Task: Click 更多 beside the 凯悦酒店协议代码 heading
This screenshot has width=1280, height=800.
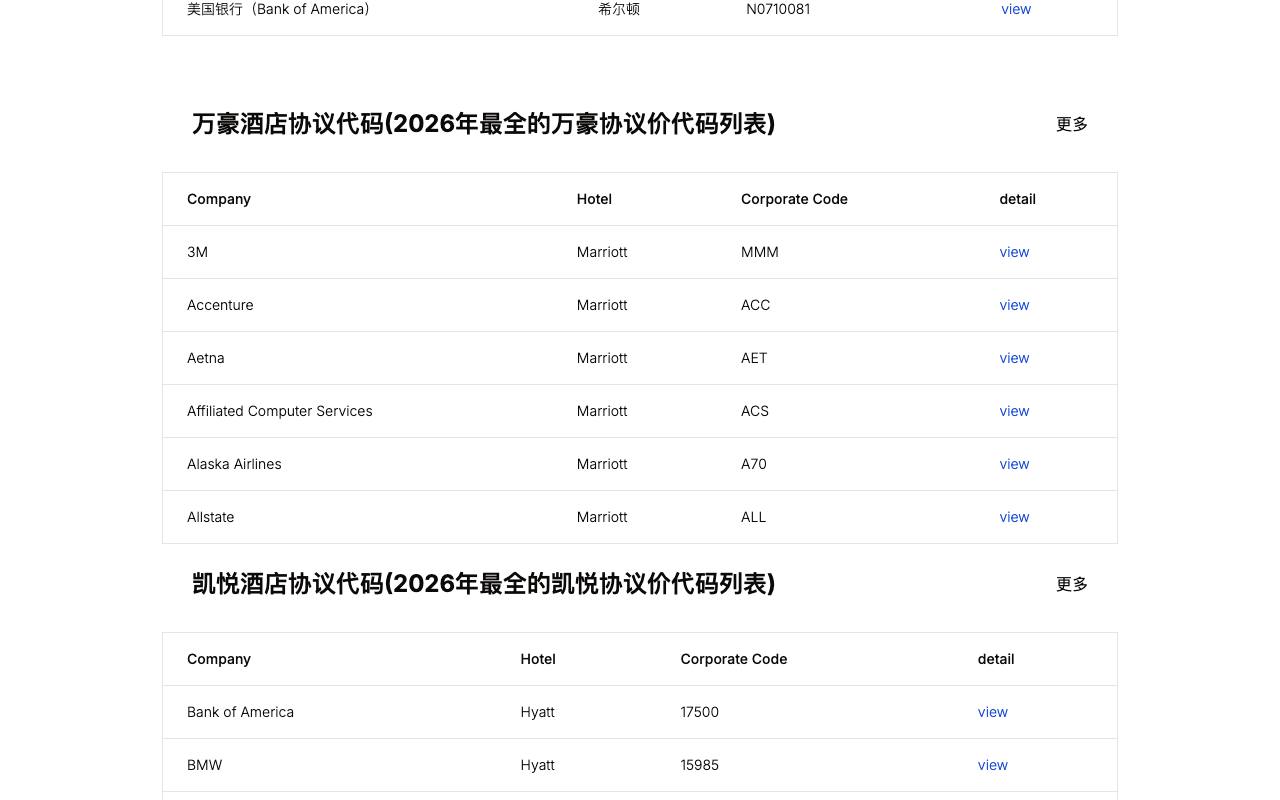Action: point(1072,584)
